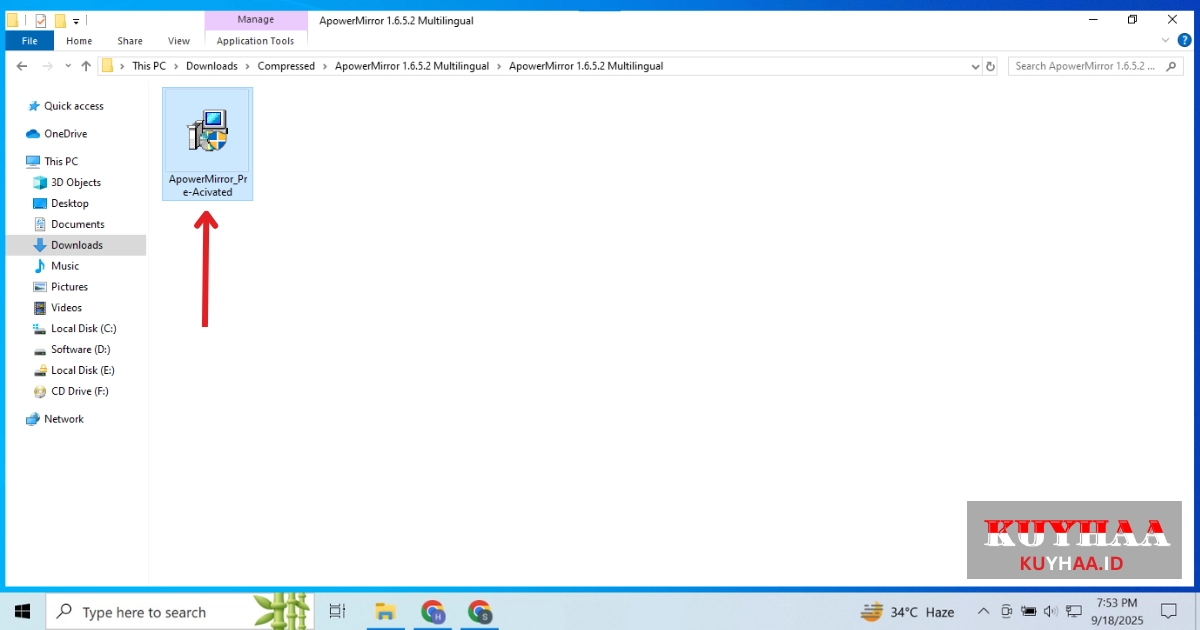Expand the ribbon with the chevron arrow

click(1165, 41)
